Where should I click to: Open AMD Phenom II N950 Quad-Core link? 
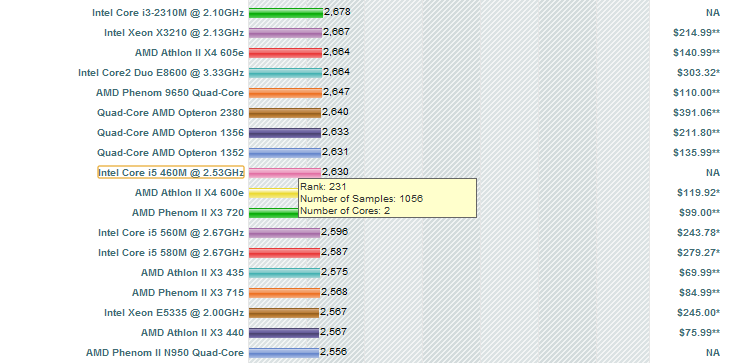tap(165, 353)
